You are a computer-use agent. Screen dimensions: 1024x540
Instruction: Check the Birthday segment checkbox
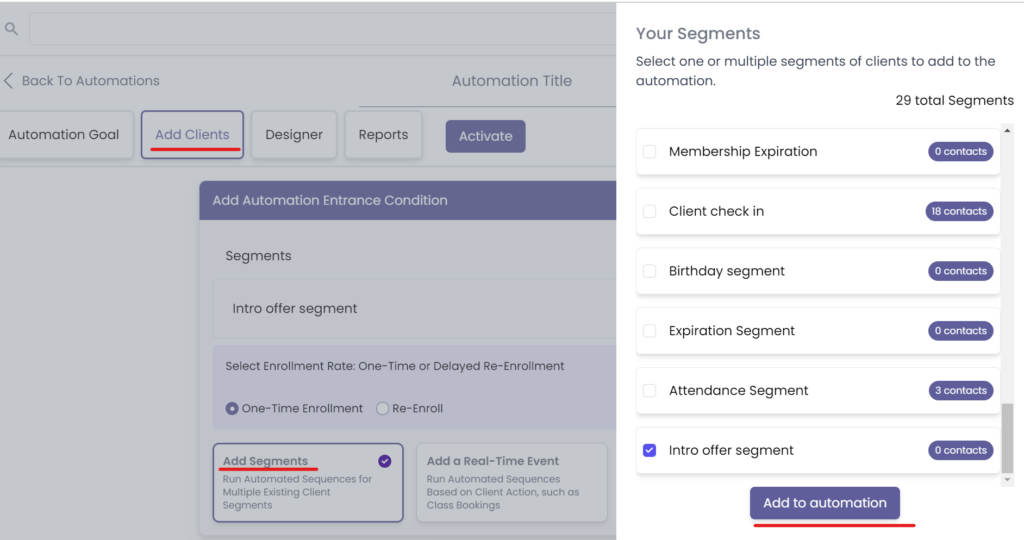(650, 272)
